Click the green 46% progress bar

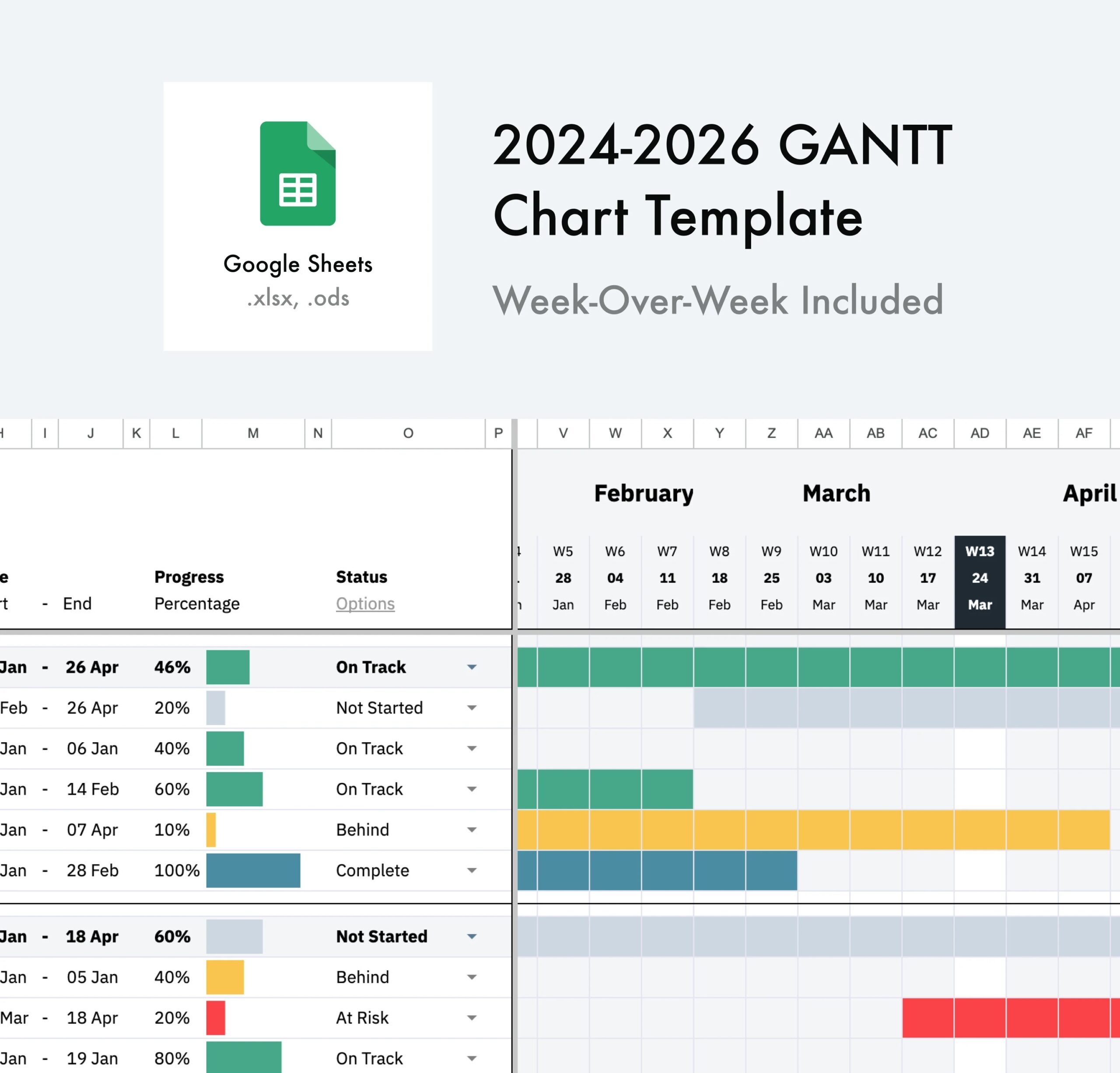coord(227,667)
